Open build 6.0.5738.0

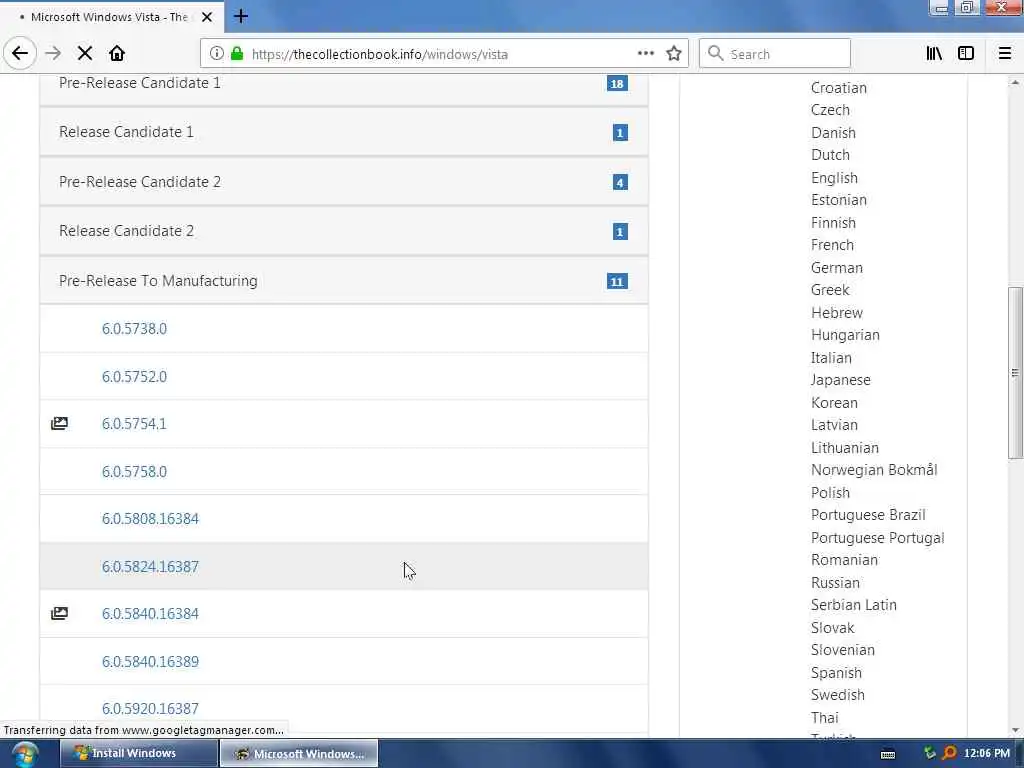point(135,328)
